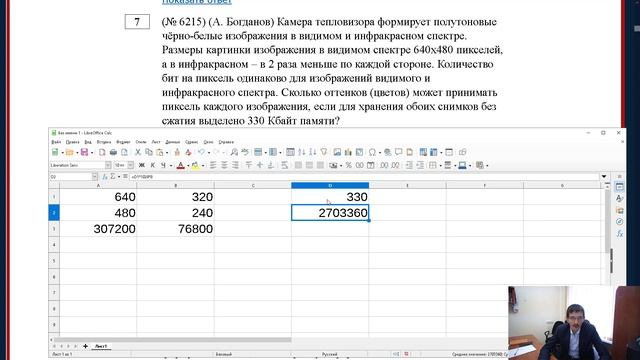The height and width of the screenshot is (360, 640).
Task: Apply red font color A swatch
Action: pos(180,165)
